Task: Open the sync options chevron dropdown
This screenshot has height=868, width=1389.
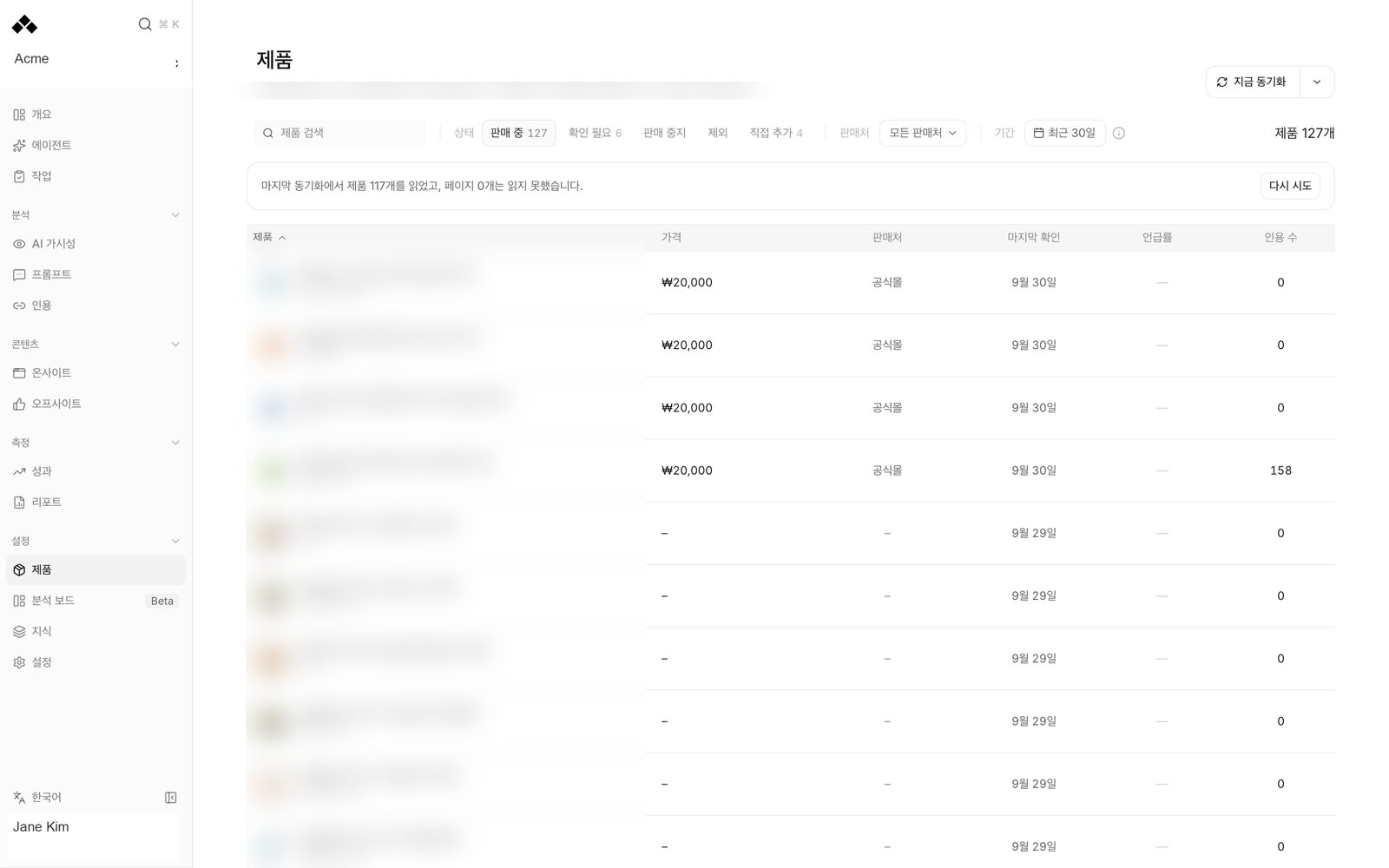Action: [1317, 82]
